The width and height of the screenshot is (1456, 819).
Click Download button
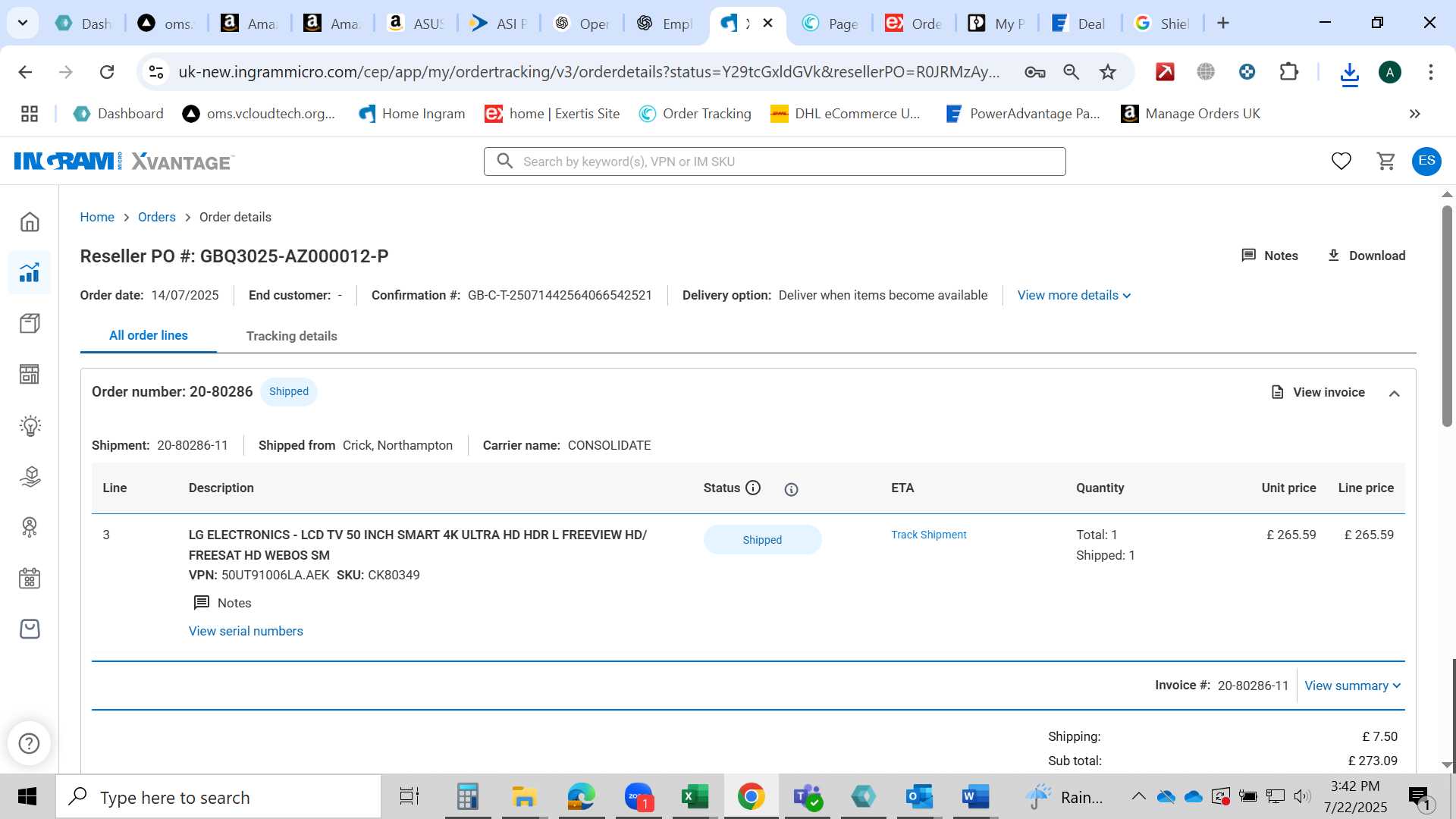(1367, 256)
